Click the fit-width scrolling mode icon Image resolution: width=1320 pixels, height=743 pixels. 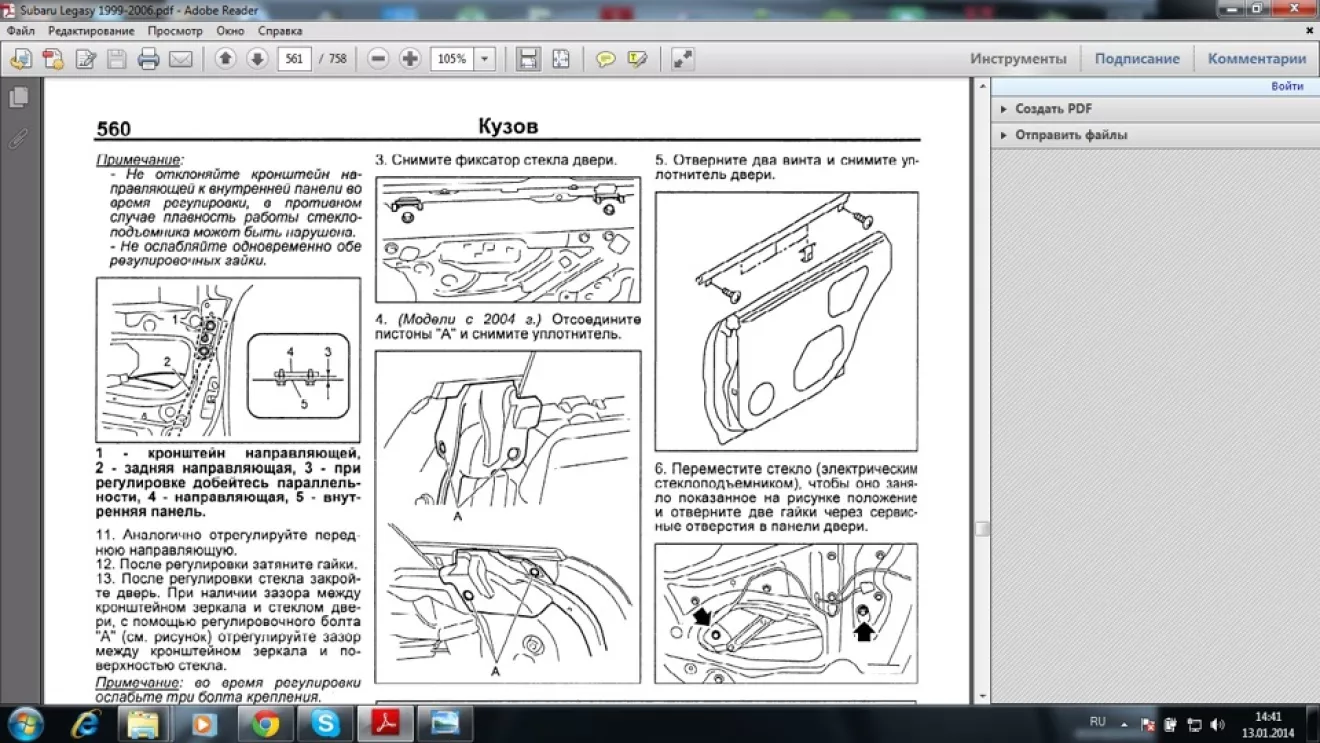528,59
